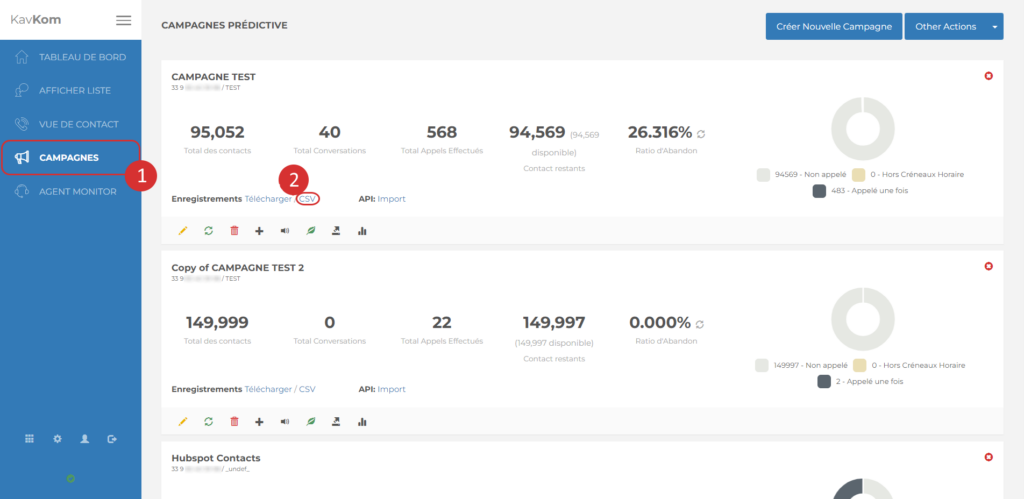The height and width of the screenshot is (499, 1024).
Task: Click the speaker icon for Copy of CAMPAGNE TEST 2
Action: tap(285, 422)
